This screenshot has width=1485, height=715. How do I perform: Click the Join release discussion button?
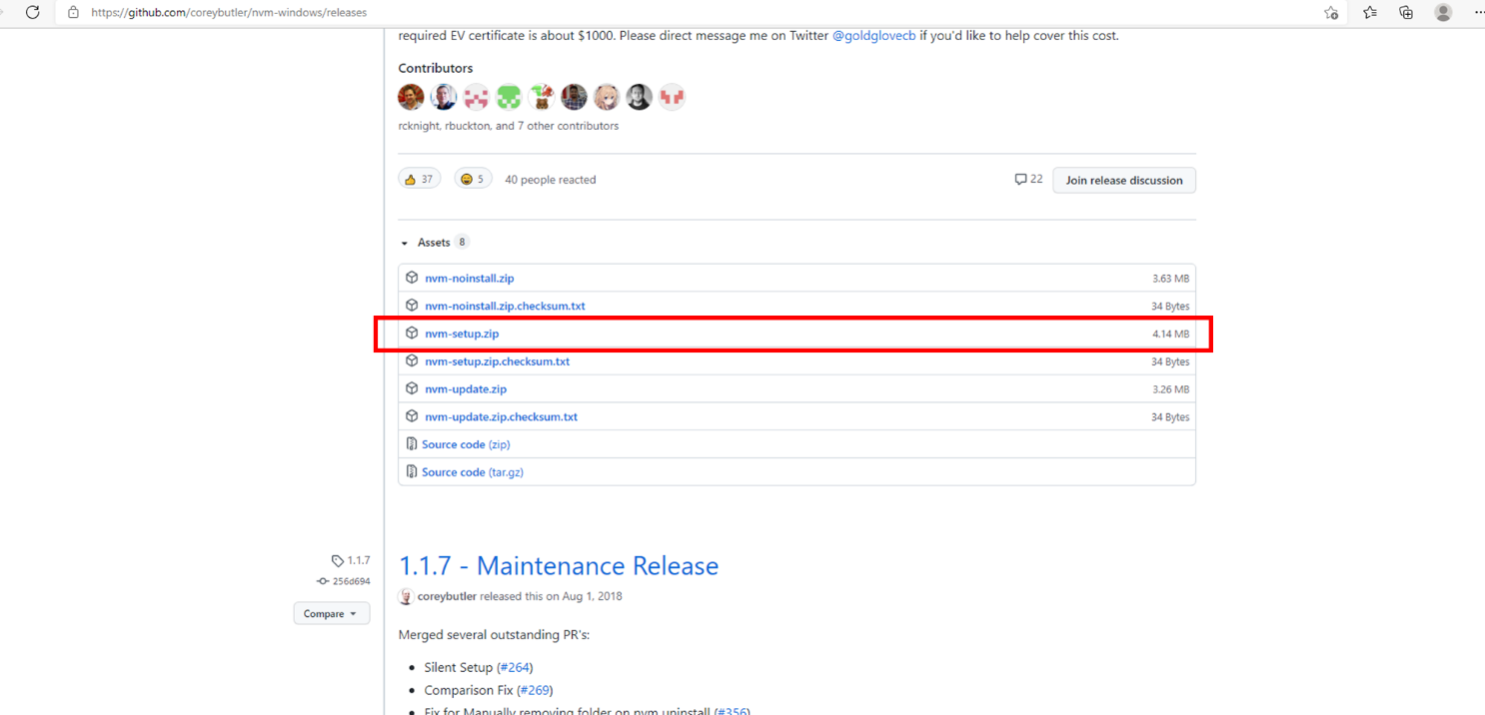(x=1124, y=180)
